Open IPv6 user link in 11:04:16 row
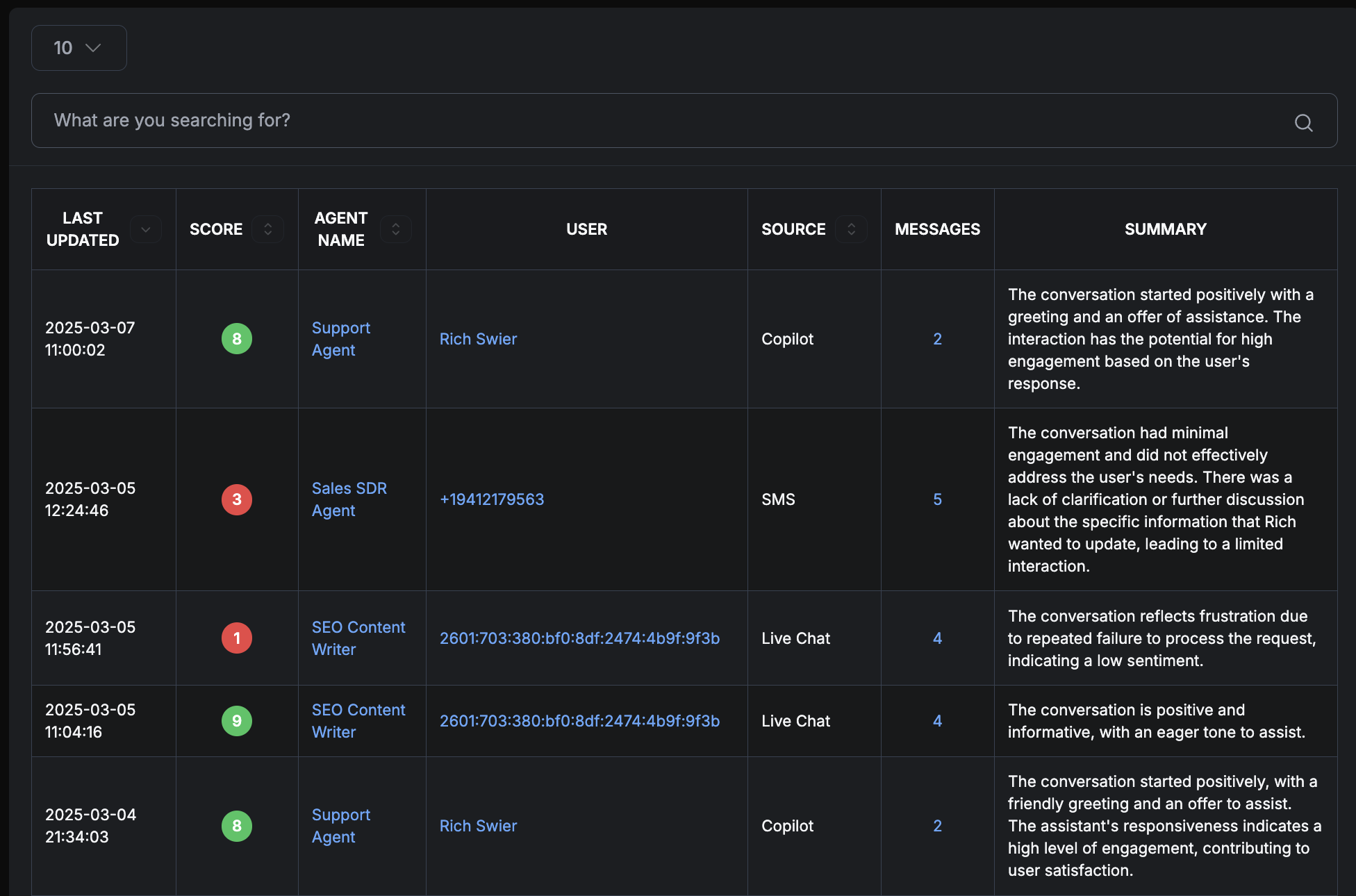This screenshot has height=896, width=1356. point(579,721)
